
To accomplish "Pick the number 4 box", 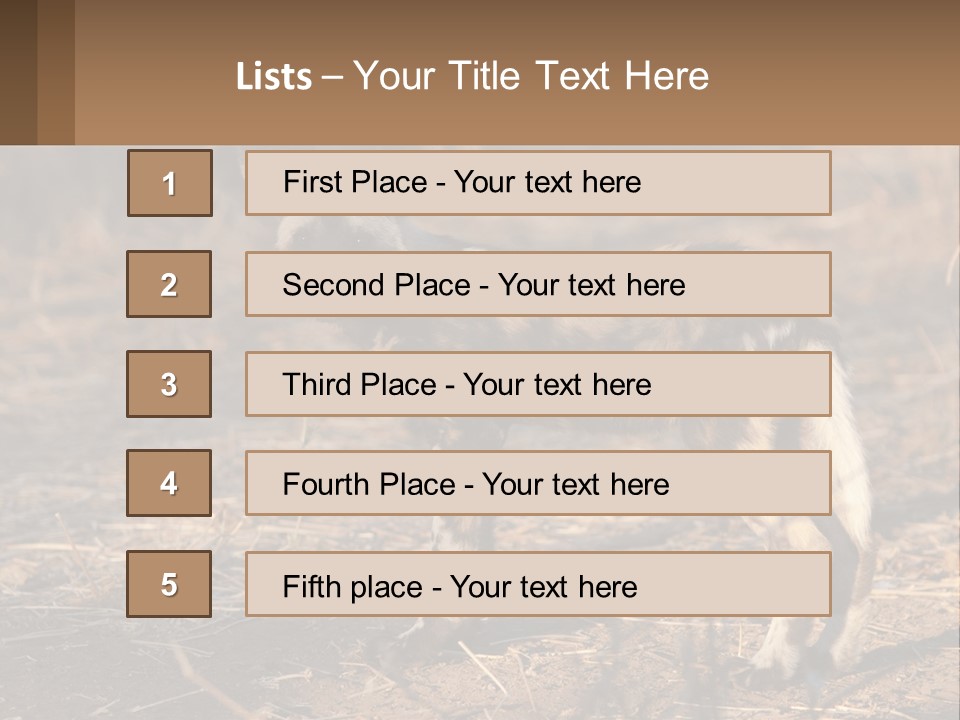I will click(x=169, y=483).
